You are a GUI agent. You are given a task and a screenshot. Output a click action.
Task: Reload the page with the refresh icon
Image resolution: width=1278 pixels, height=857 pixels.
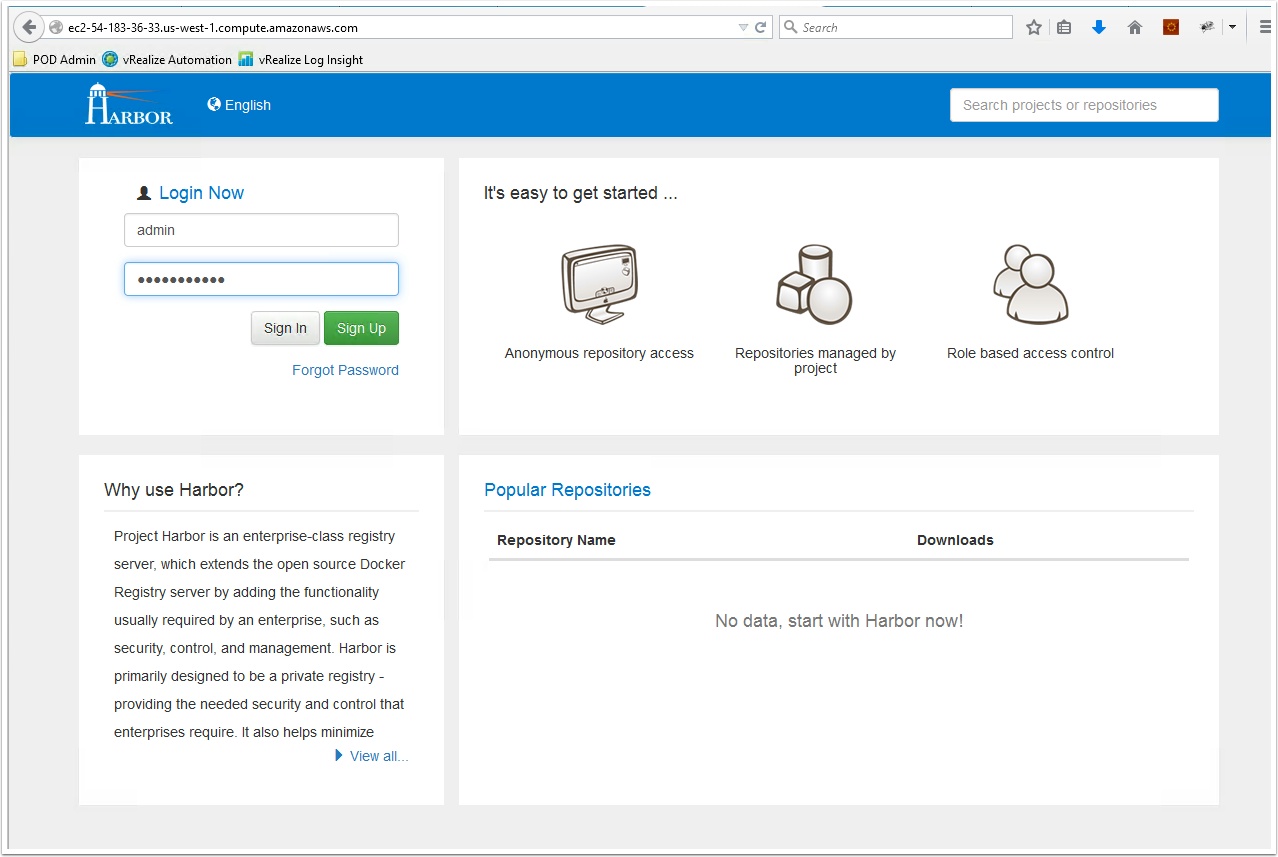point(760,28)
